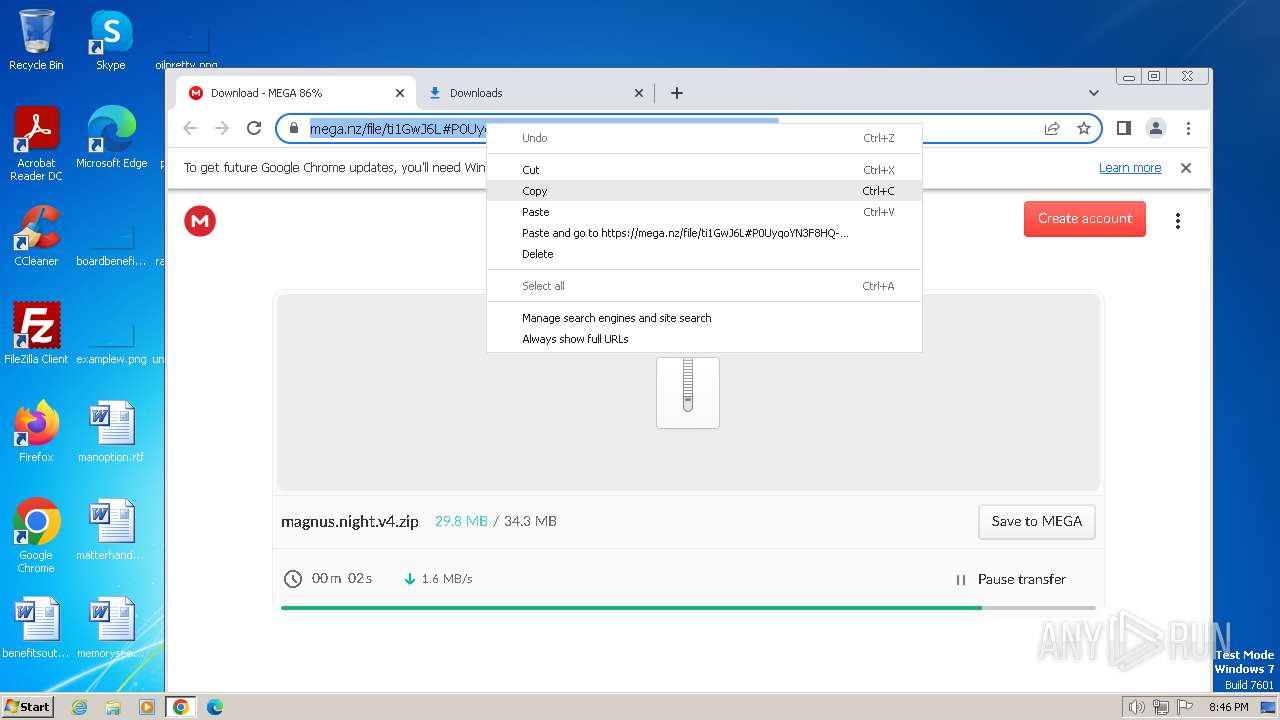
Task: Open the Chrome three-dot menu
Action: (x=1188, y=128)
